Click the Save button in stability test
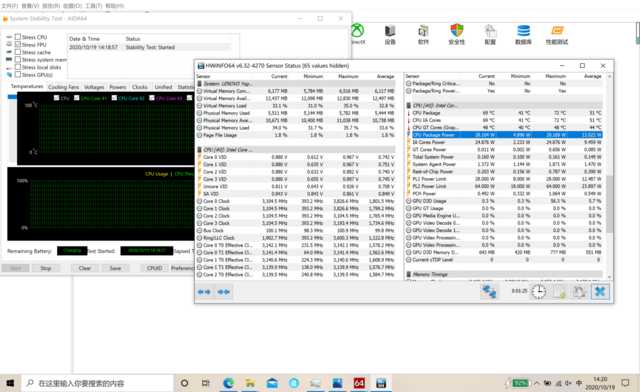The image size is (640, 392). 116,268
